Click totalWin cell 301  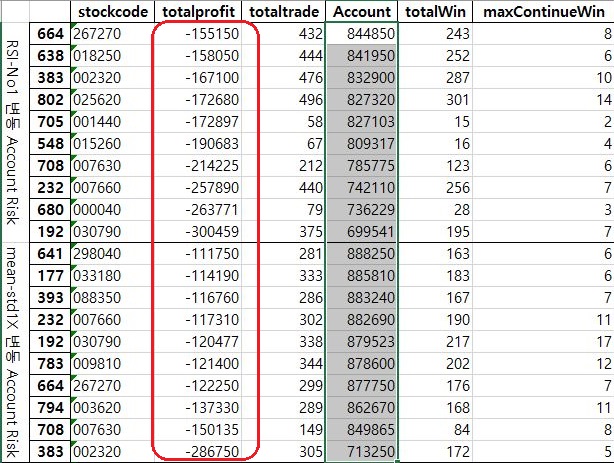click(x=435, y=99)
